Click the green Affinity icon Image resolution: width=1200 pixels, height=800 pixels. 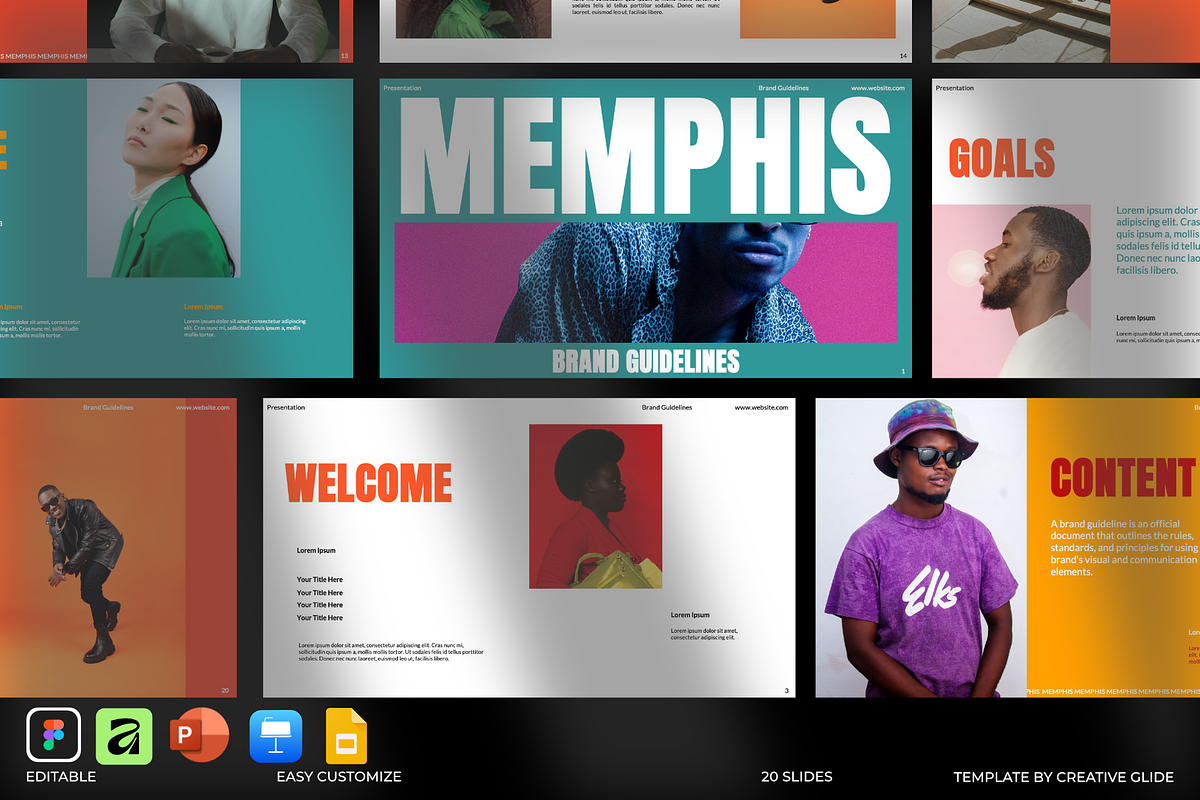124,736
